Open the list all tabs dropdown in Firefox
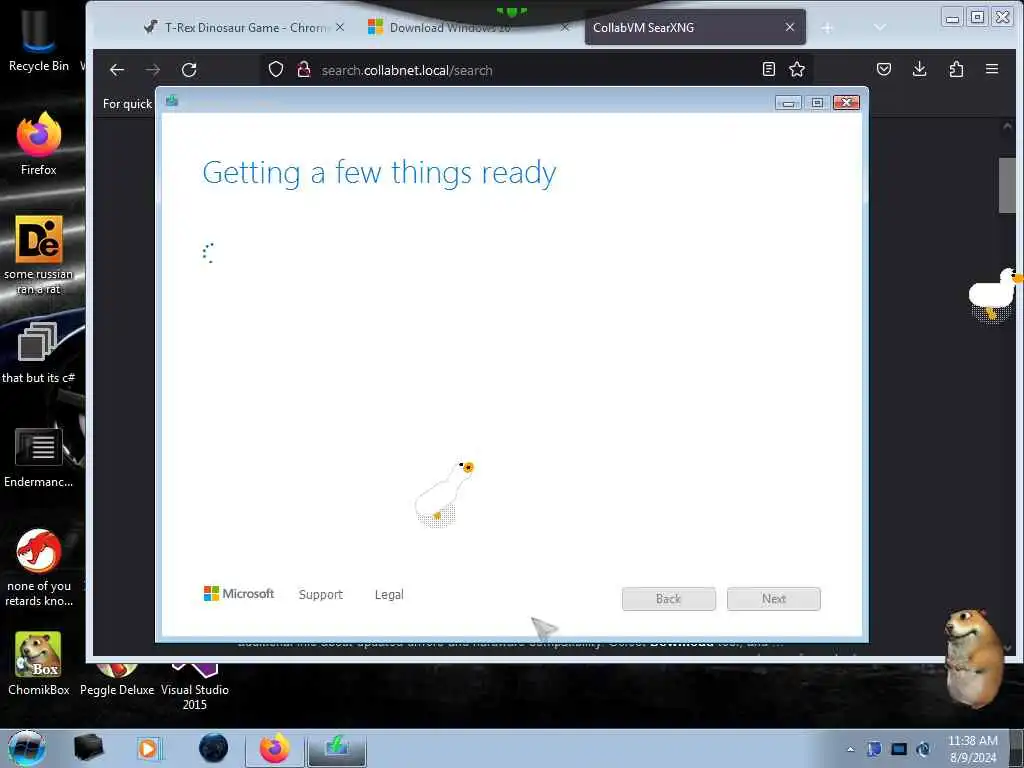 880,27
